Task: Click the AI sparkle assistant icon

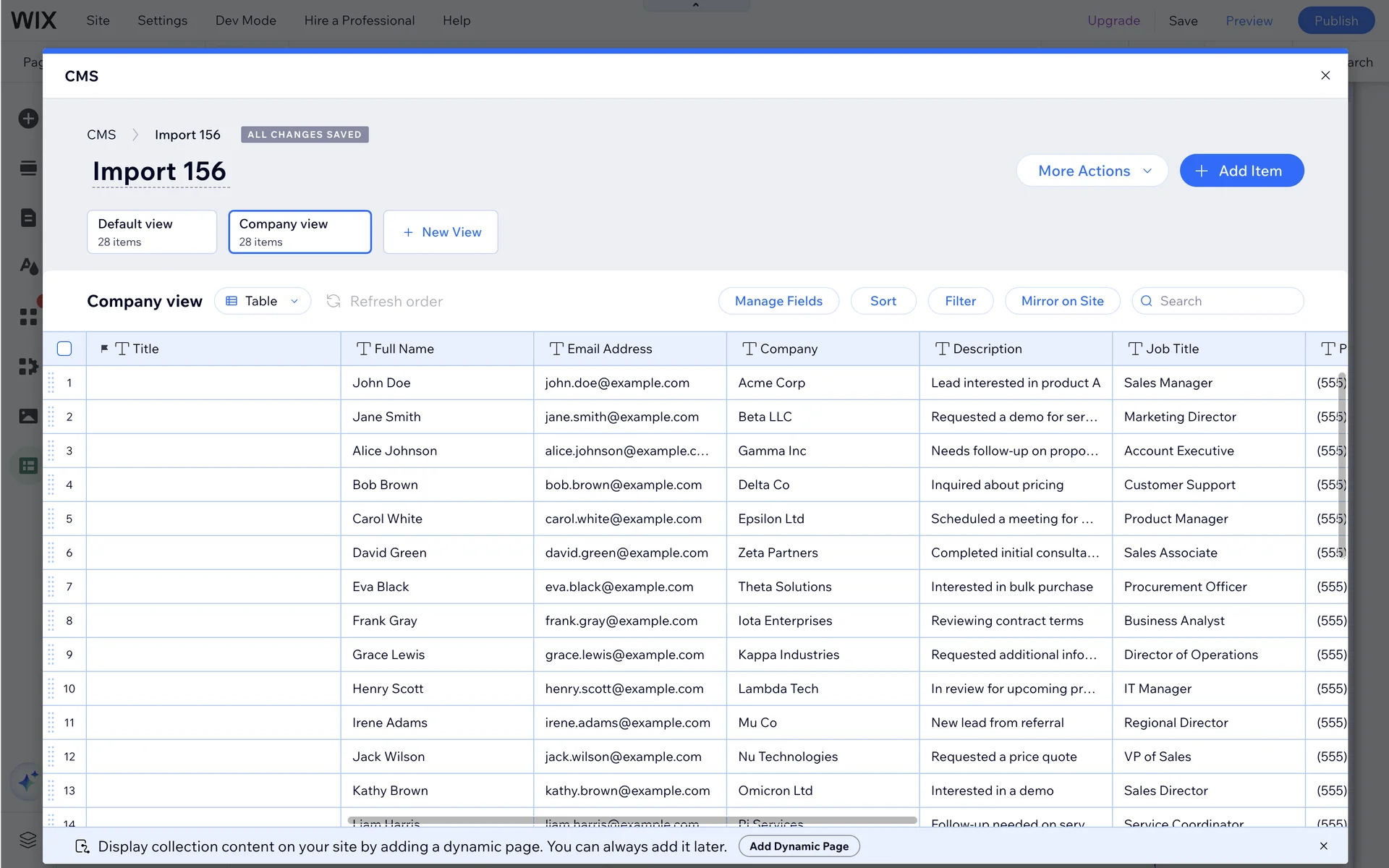Action: (x=28, y=781)
